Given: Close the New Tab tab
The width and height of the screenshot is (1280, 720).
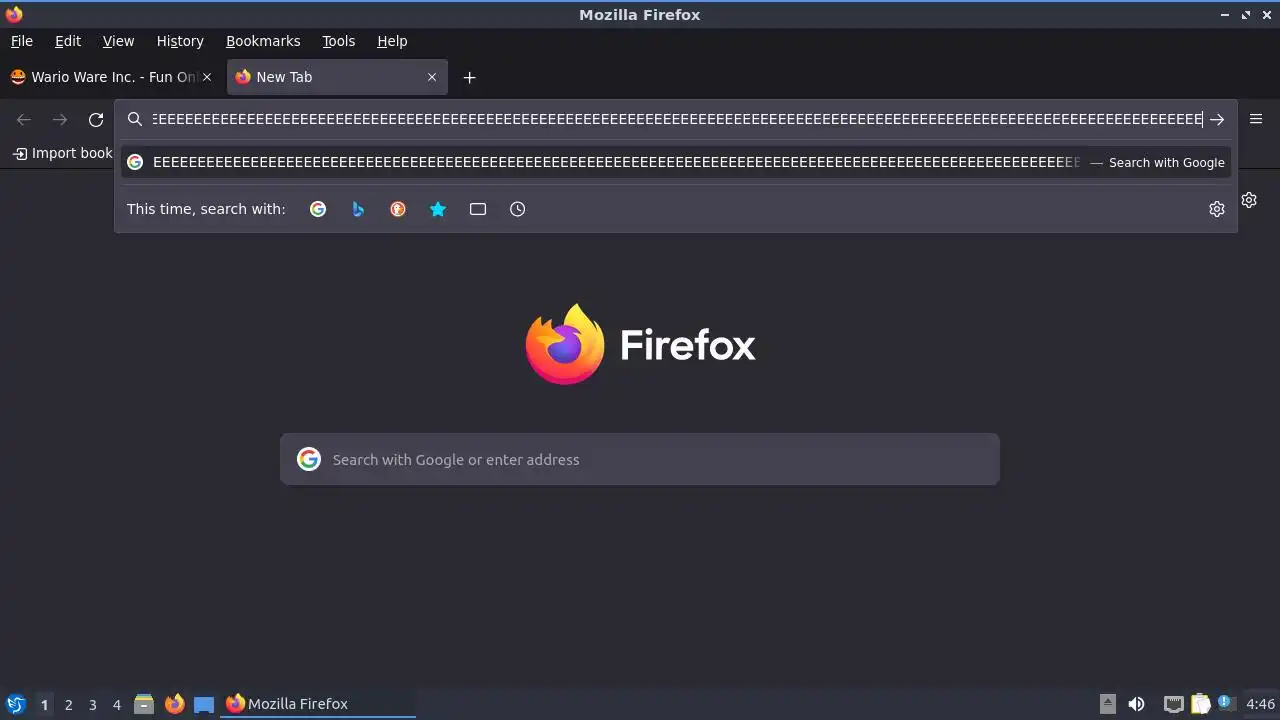Looking at the screenshot, I should click(432, 77).
